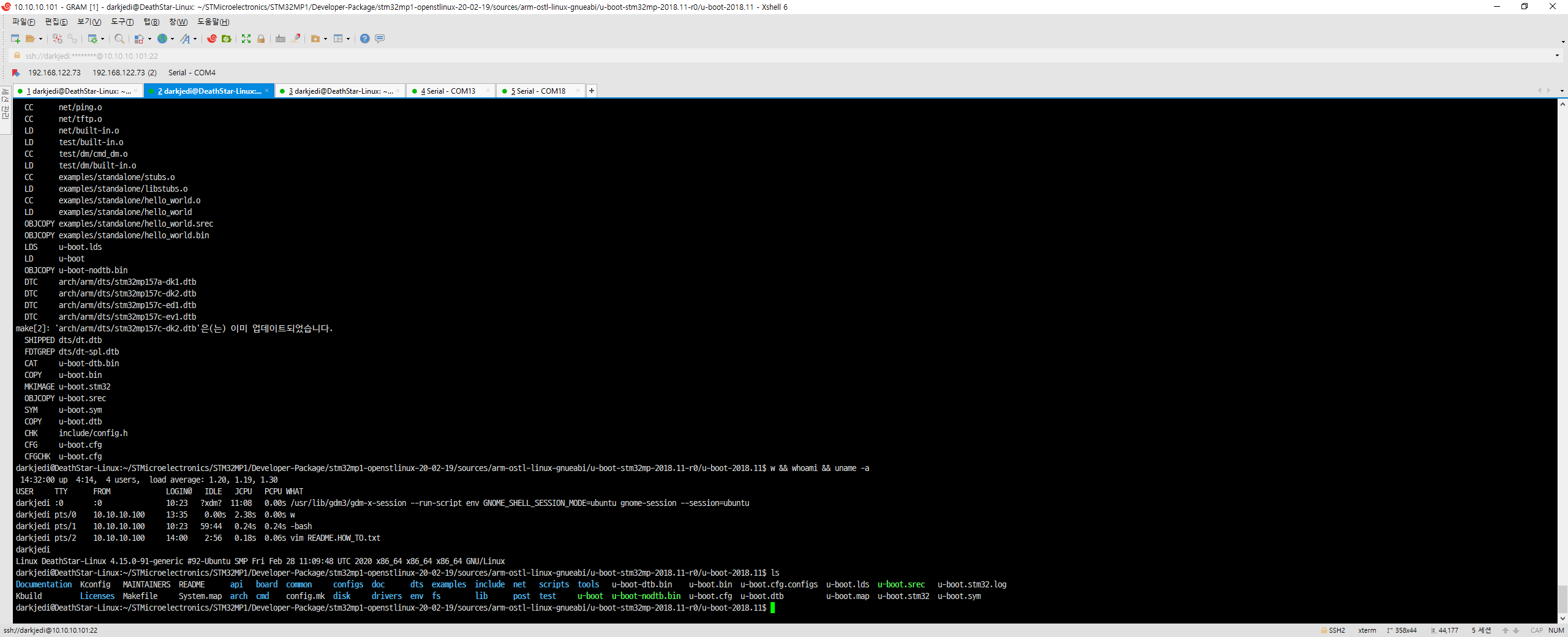Click the Find magnifier toolbar icon

point(119,39)
